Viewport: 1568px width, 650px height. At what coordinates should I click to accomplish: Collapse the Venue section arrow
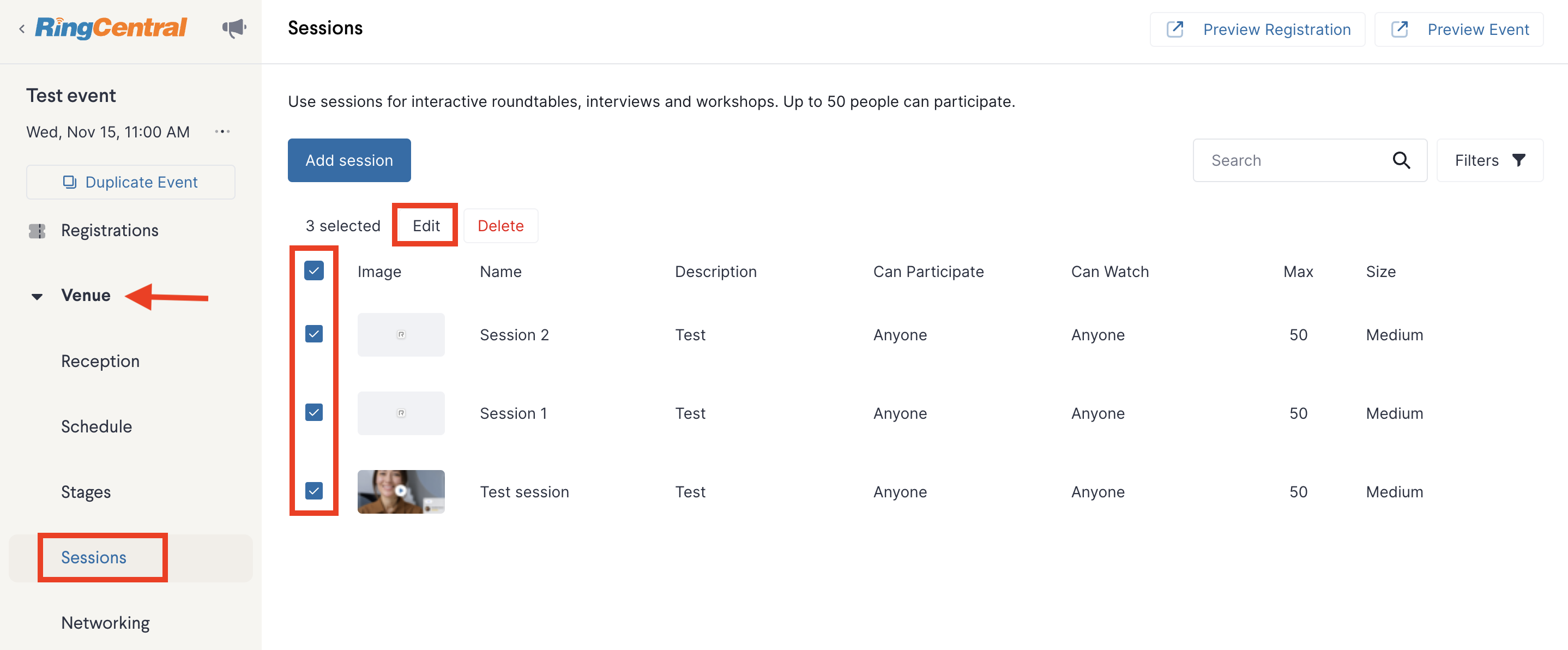[x=37, y=297]
